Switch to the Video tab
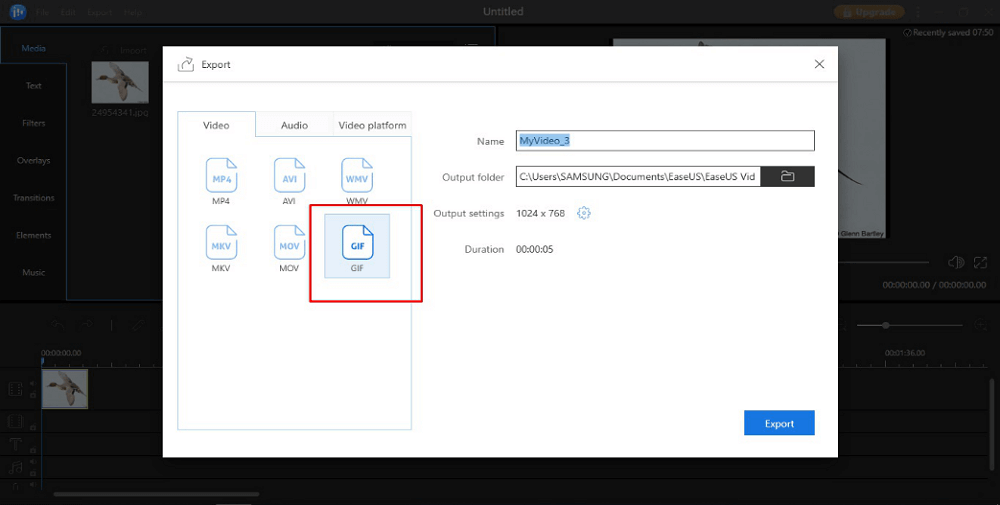Image resolution: width=1000 pixels, height=505 pixels. [216, 125]
